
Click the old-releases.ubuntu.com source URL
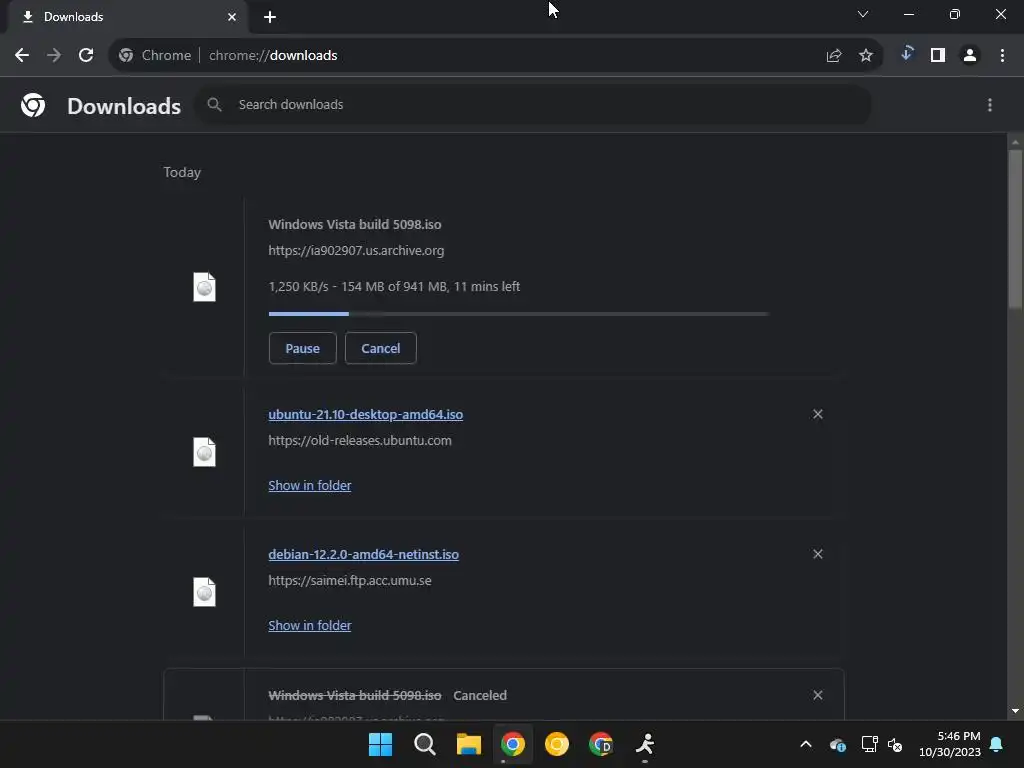(x=360, y=441)
